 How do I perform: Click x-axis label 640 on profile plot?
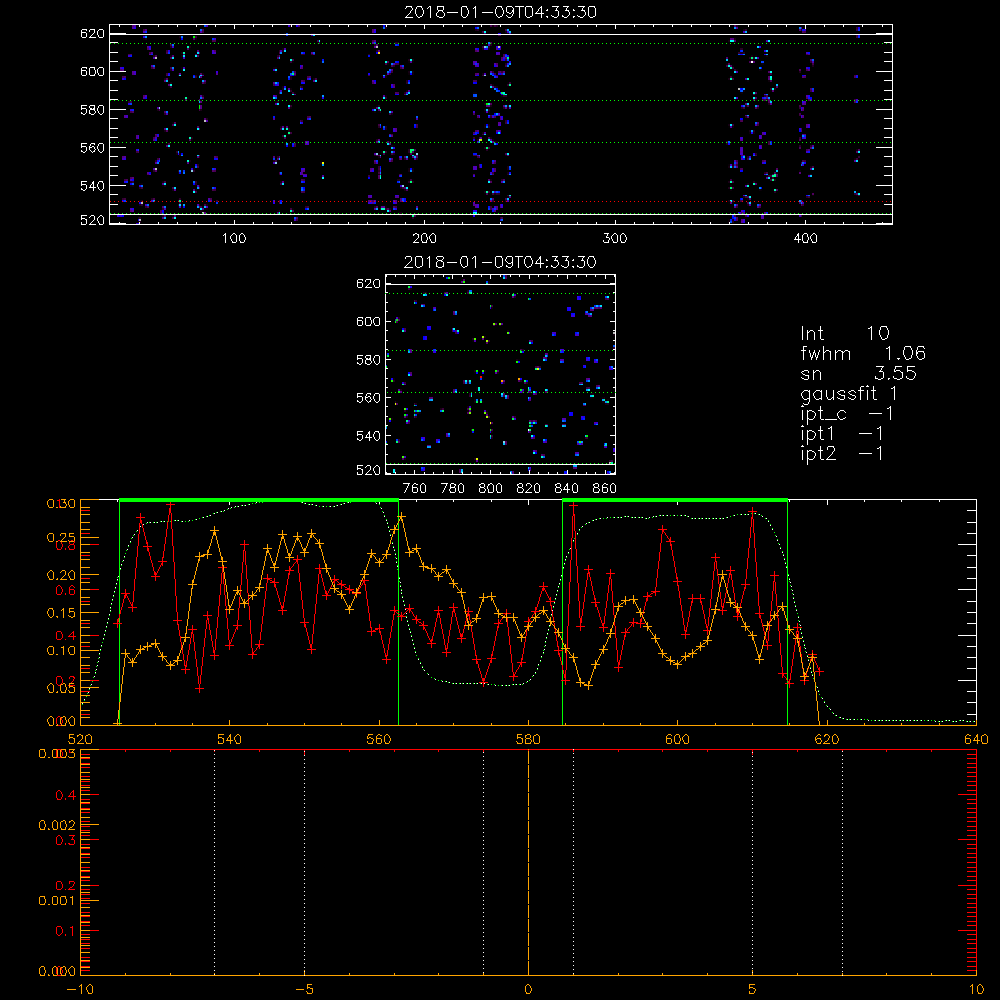click(976, 739)
